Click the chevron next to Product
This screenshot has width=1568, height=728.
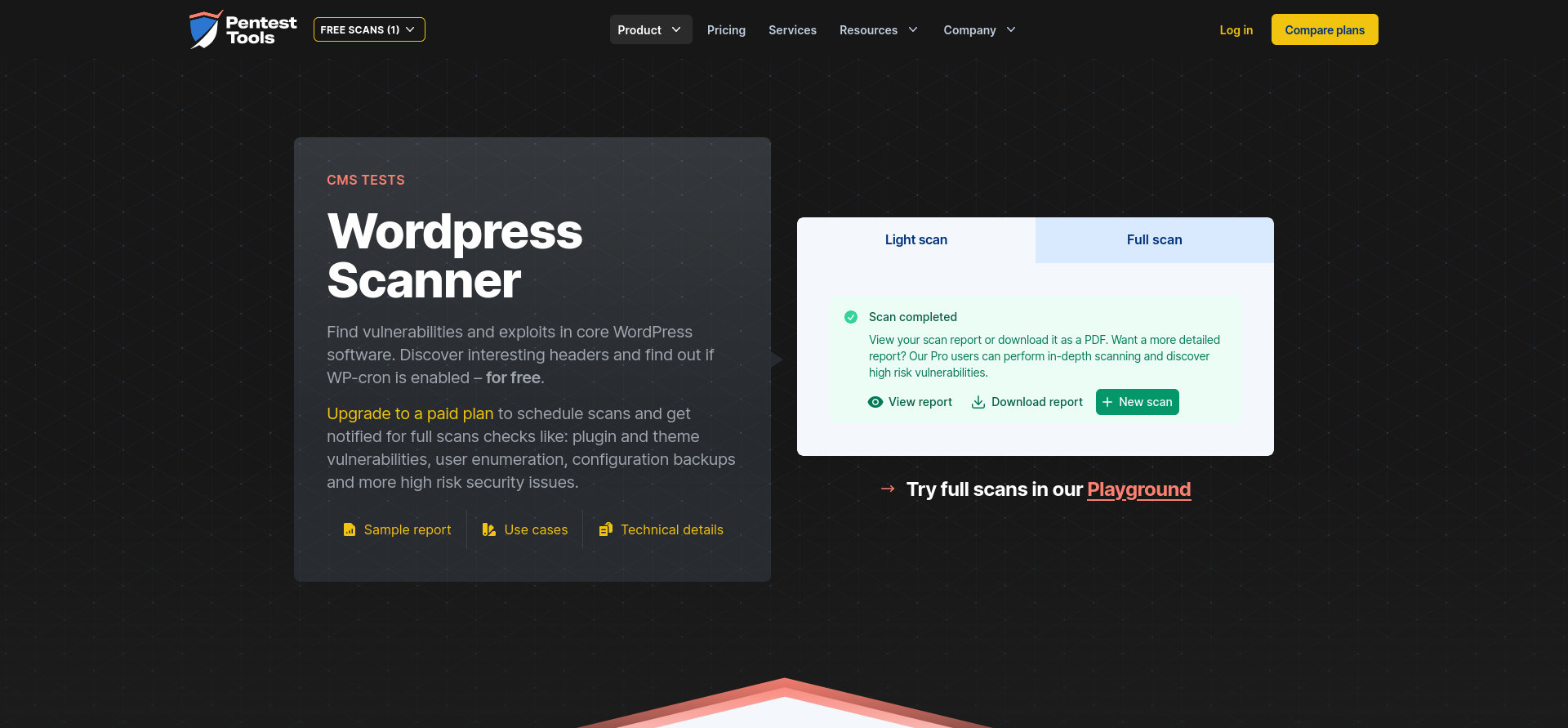[676, 29]
